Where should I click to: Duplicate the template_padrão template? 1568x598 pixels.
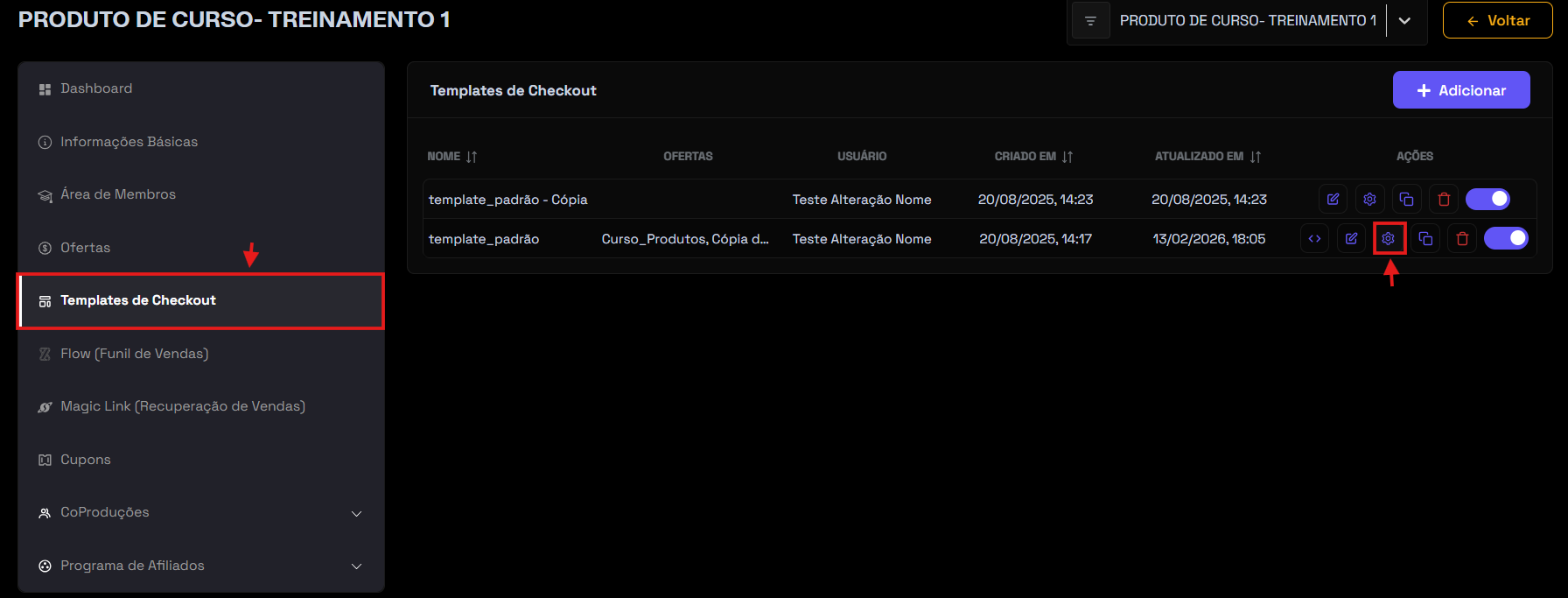[1425, 238]
